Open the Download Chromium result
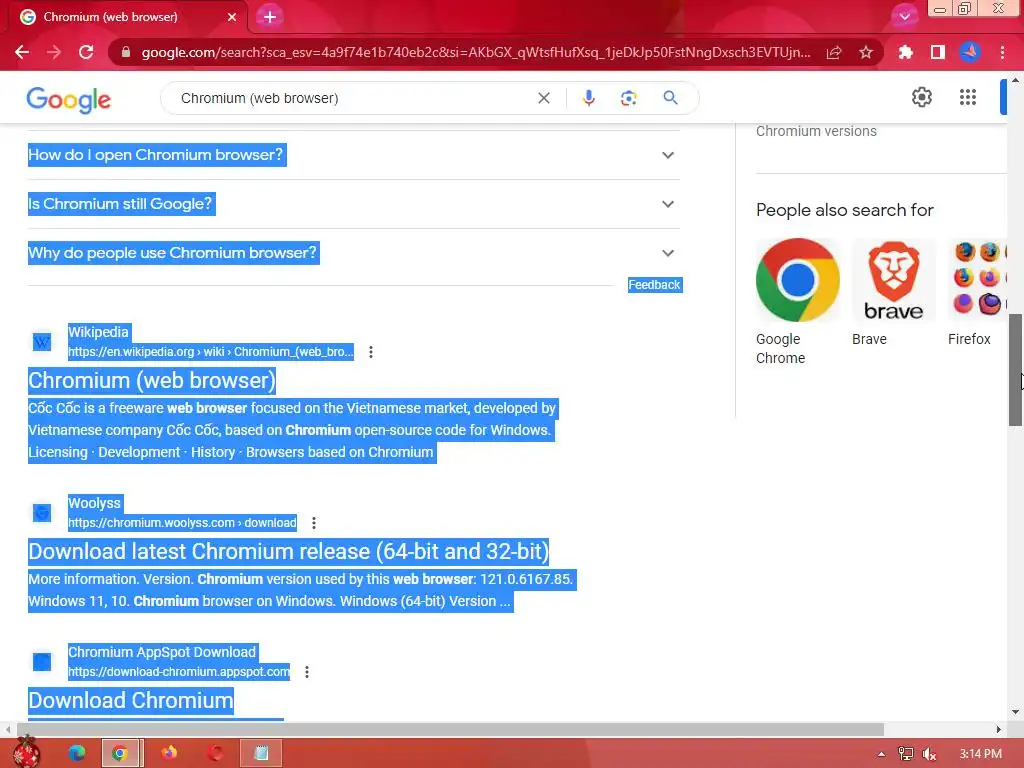Screen dimensions: 1024x768 131,700
